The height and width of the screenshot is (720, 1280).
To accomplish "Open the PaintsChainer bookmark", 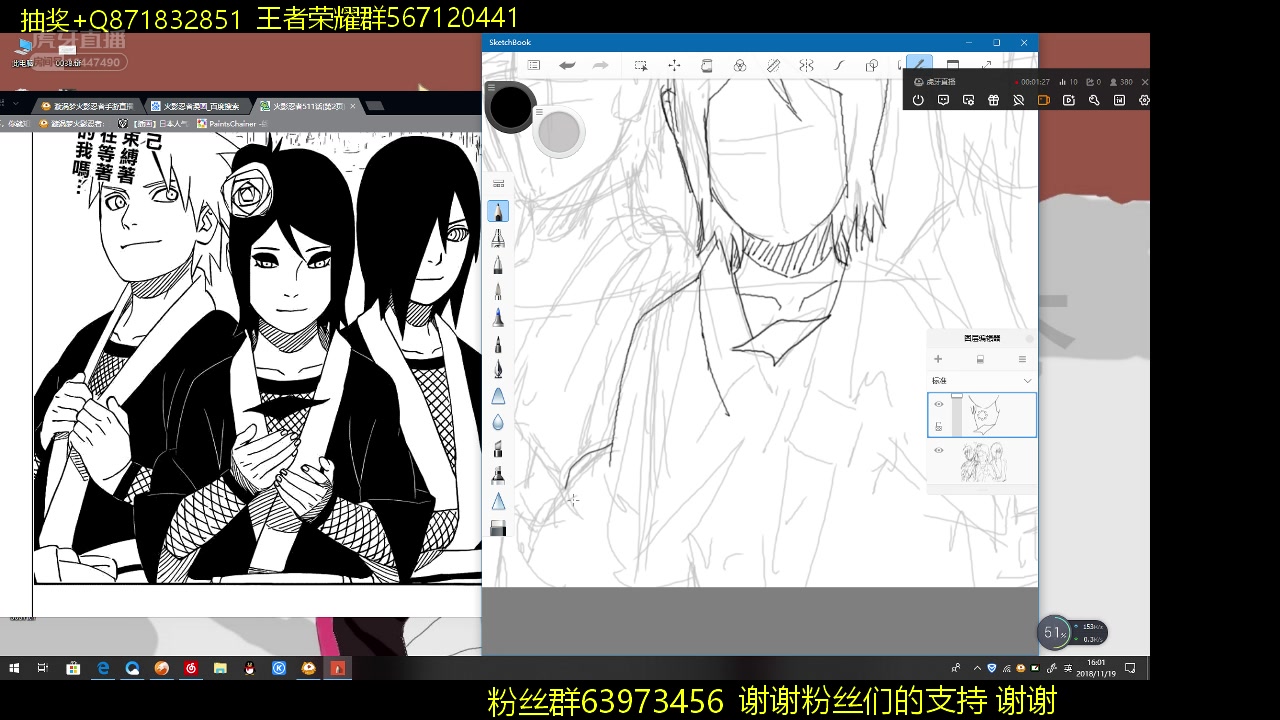I will pos(232,124).
